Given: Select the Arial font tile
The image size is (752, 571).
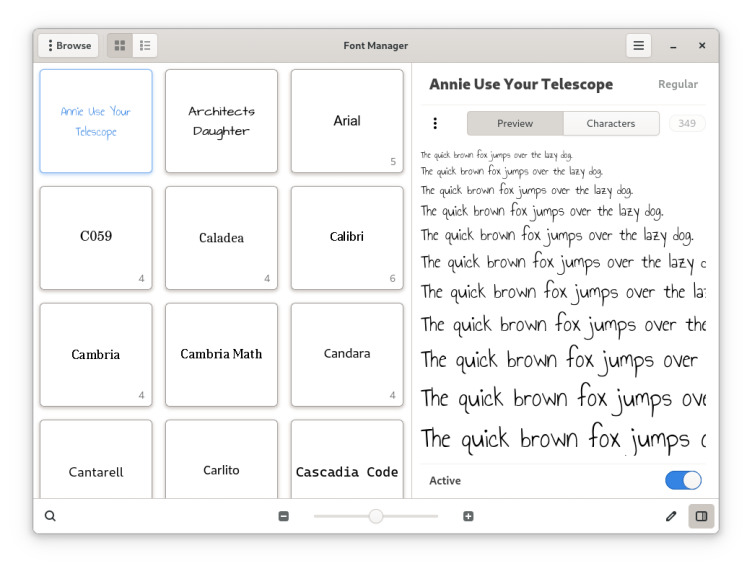Looking at the screenshot, I should (347, 121).
